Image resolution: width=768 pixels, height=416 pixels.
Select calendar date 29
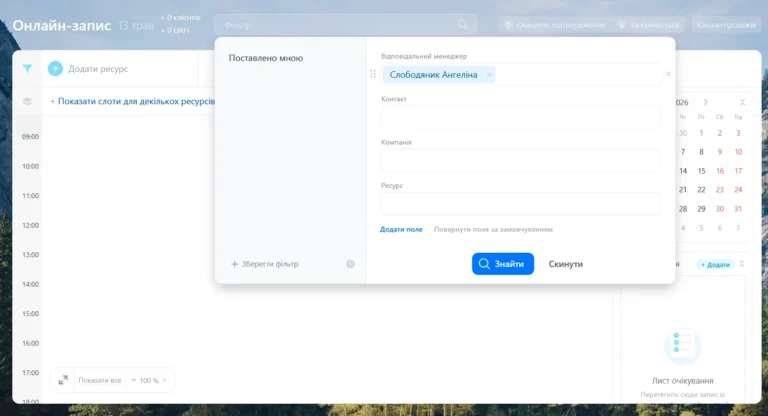701,209
